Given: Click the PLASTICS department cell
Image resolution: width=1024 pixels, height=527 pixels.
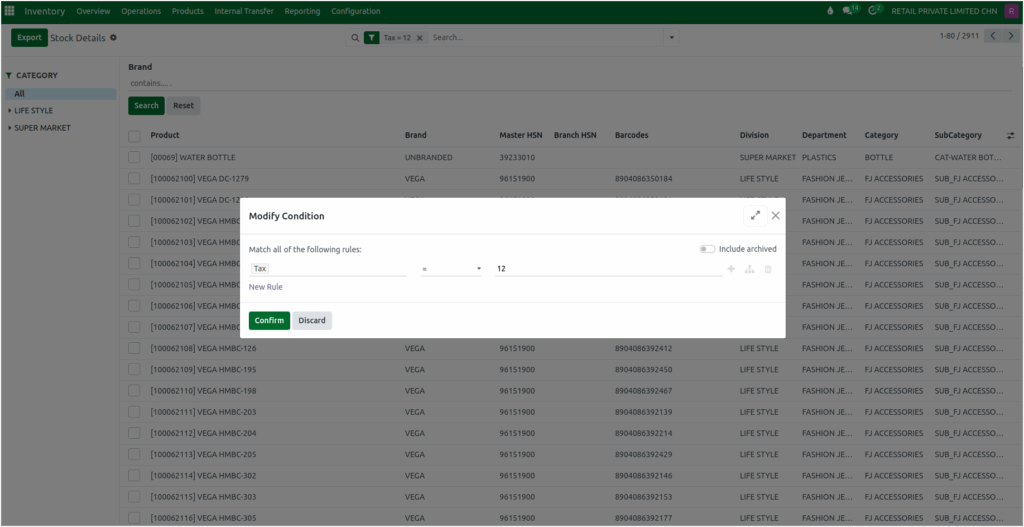Looking at the screenshot, I should coord(819,157).
